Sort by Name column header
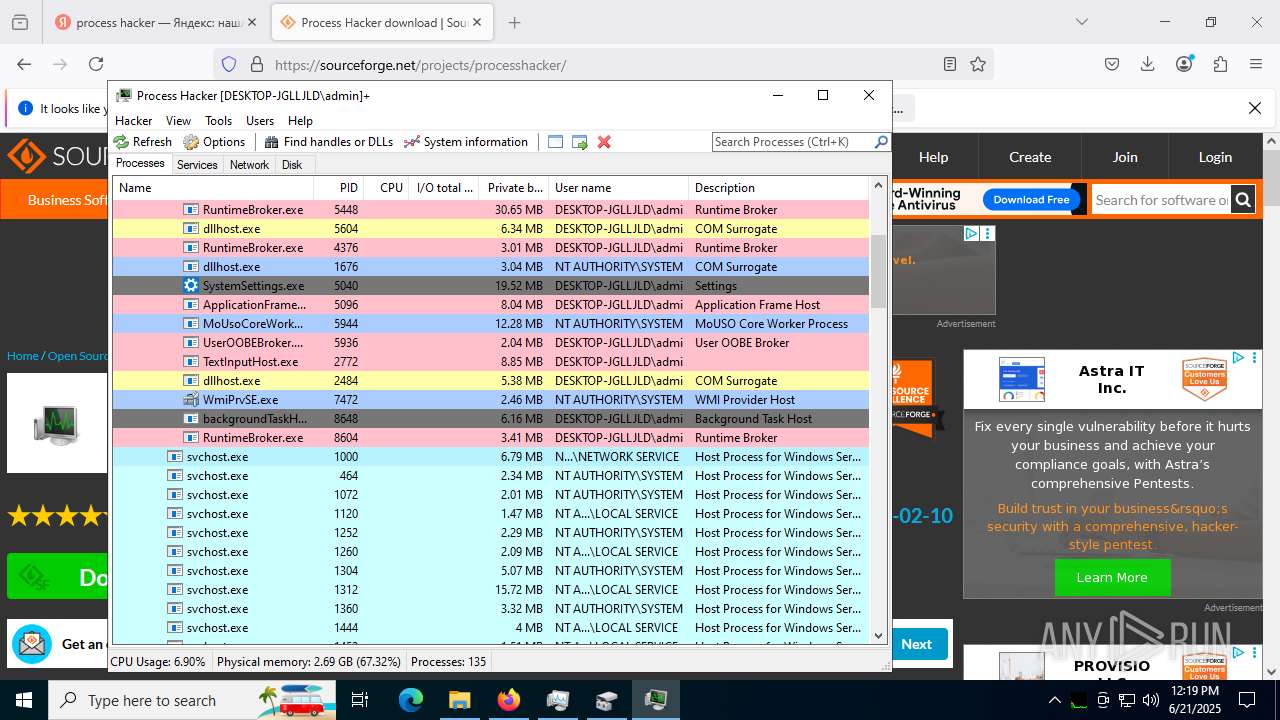 click(x=213, y=188)
